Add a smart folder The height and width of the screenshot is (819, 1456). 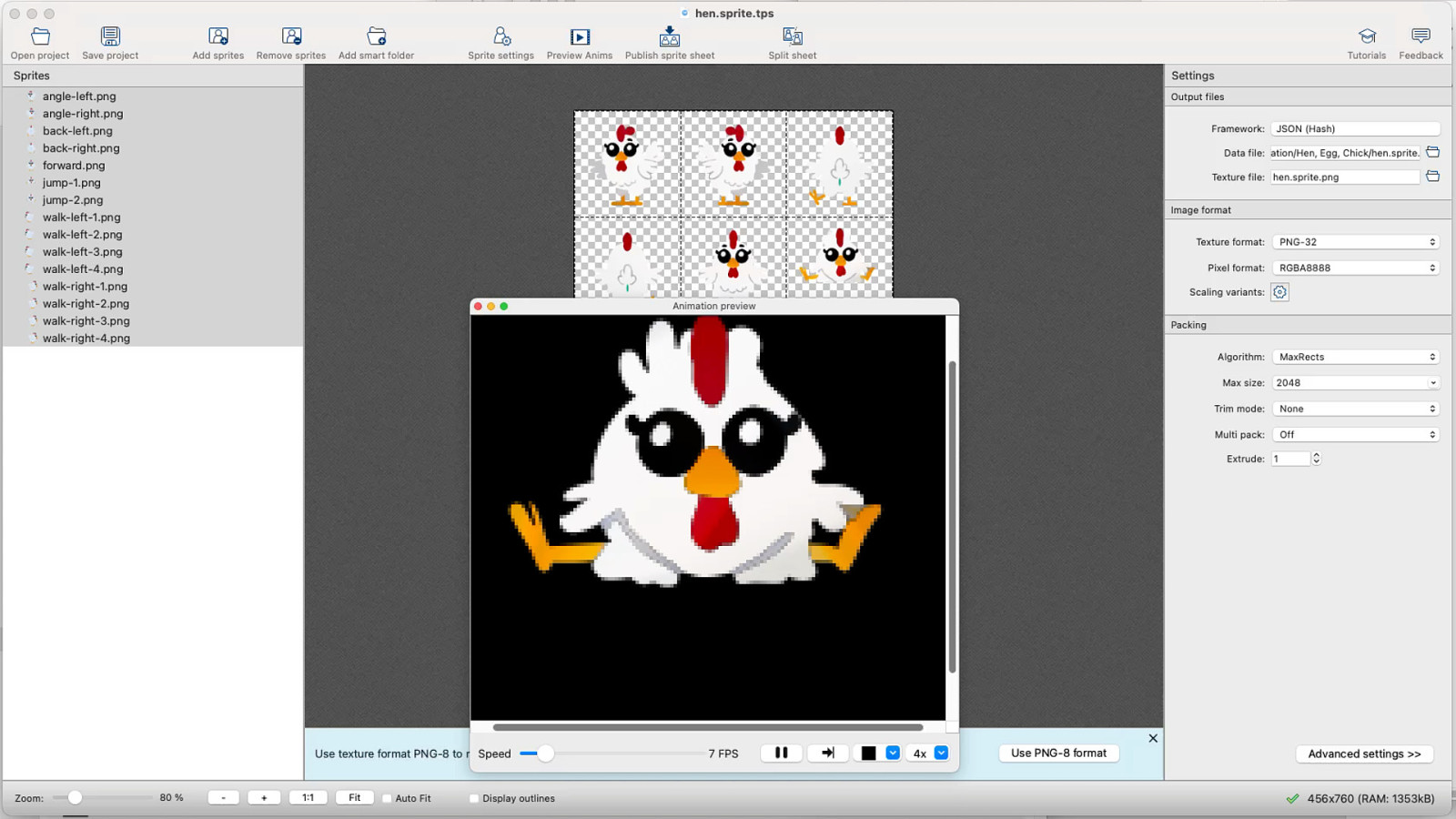tap(376, 43)
